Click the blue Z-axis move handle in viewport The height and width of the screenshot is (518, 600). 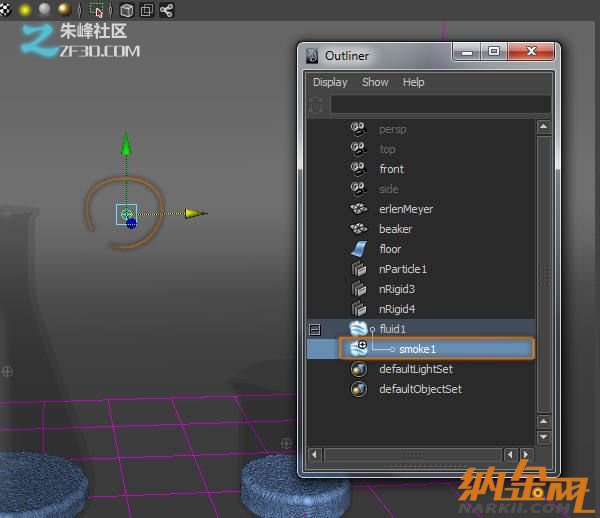click(131, 223)
